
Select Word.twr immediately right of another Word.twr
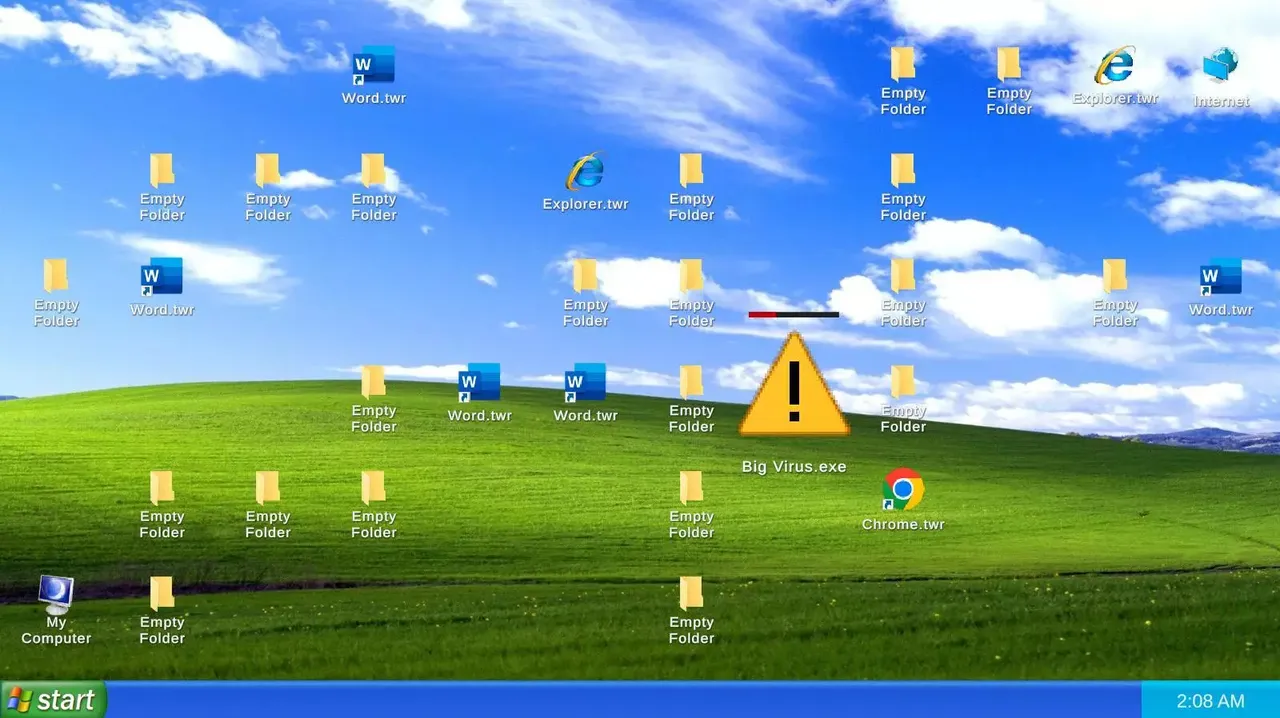[586, 393]
